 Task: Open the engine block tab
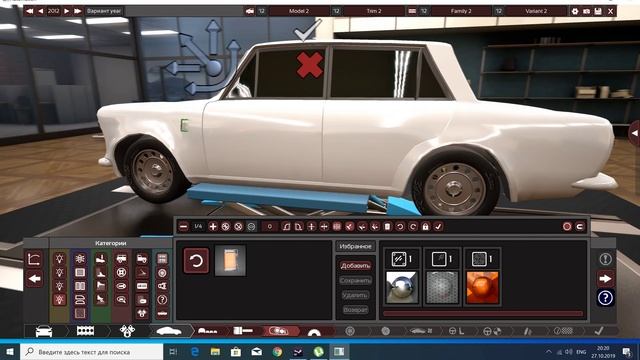pos(85,331)
